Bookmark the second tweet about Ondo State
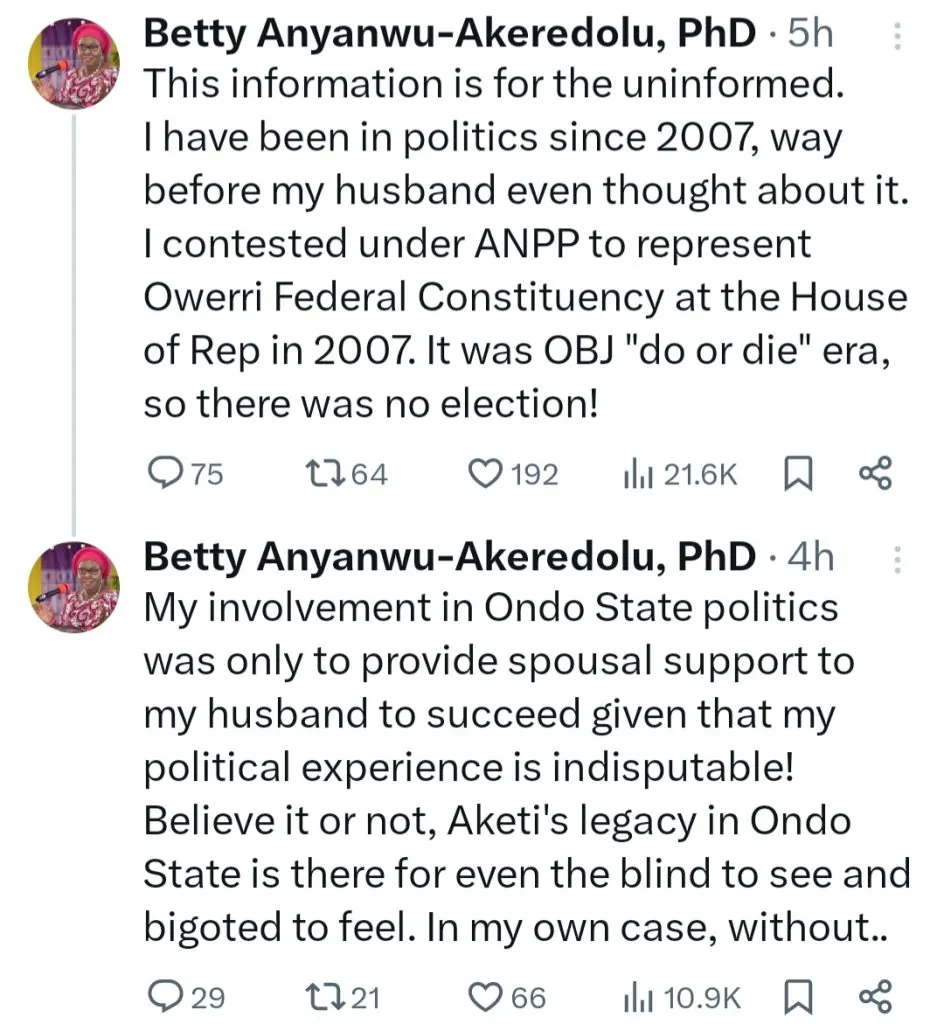The height and width of the screenshot is (1024, 944). pos(797,996)
